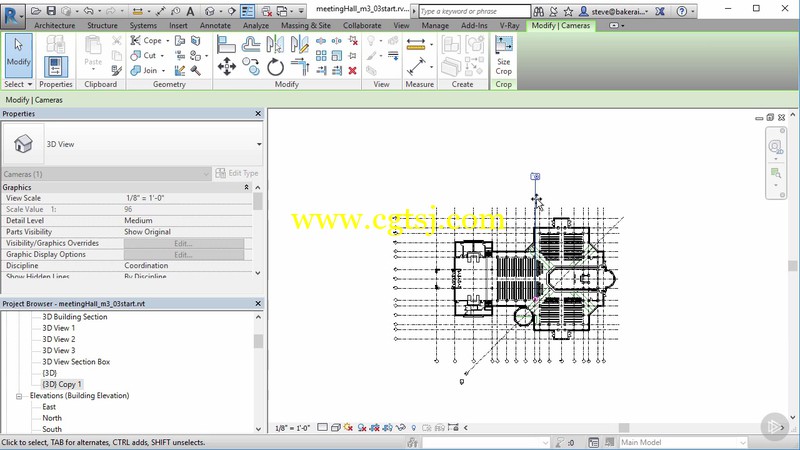Viewport: 800px width, 450px height.
Task: Click the red X Delete tool
Action: pyautogui.click(x=353, y=71)
